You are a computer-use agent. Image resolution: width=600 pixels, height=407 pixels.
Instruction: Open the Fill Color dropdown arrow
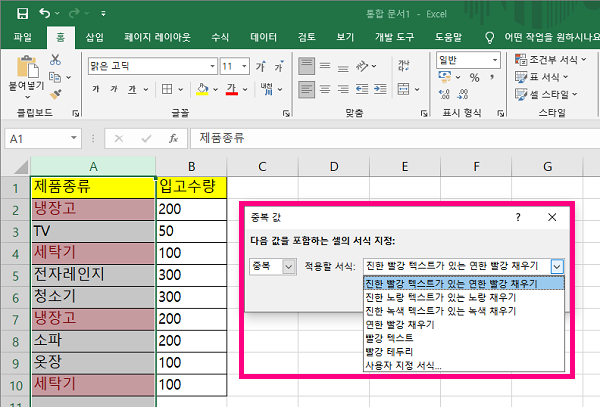pyautogui.click(x=215, y=90)
